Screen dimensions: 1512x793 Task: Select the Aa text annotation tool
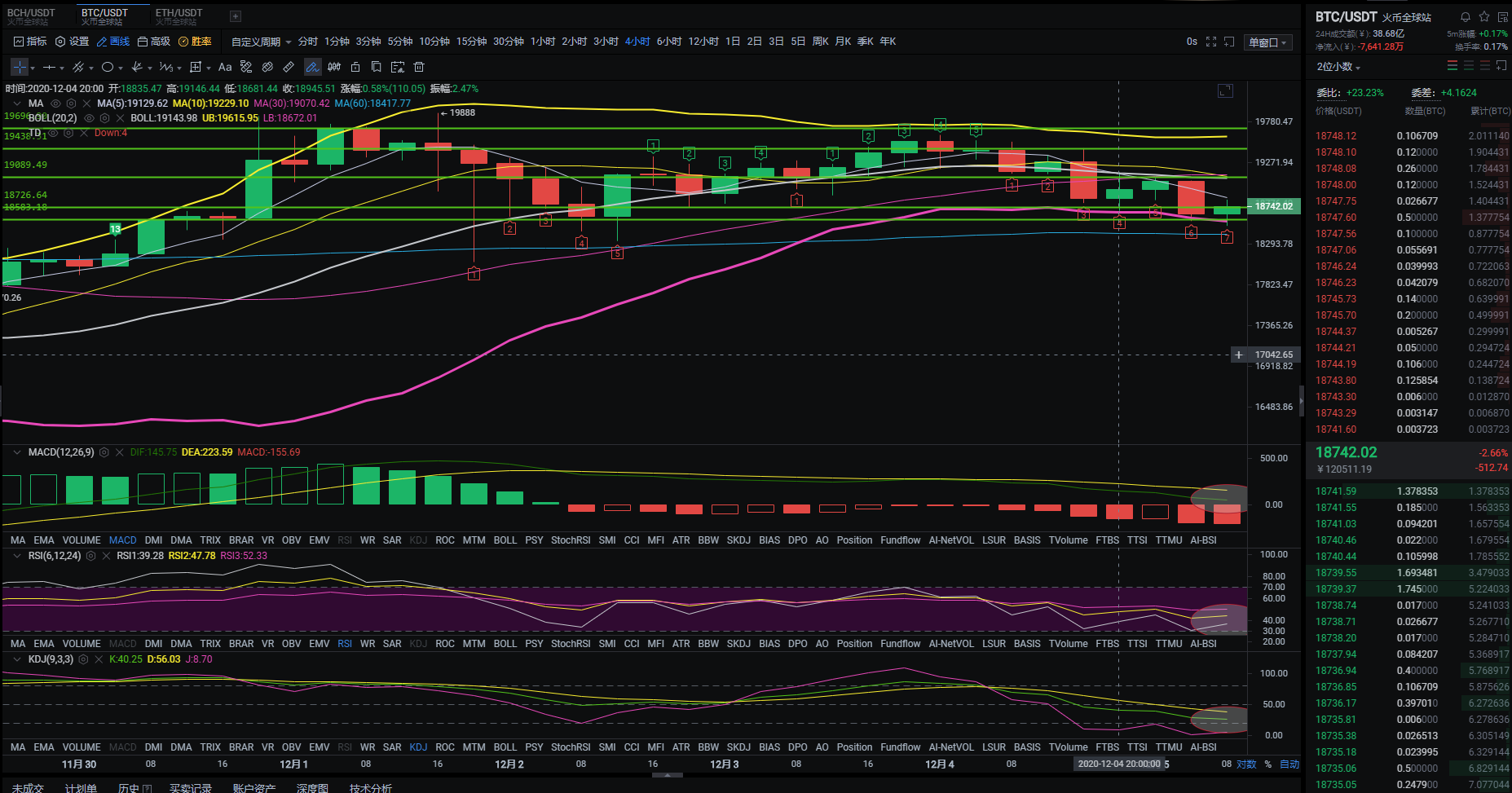(x=225, y=67)
